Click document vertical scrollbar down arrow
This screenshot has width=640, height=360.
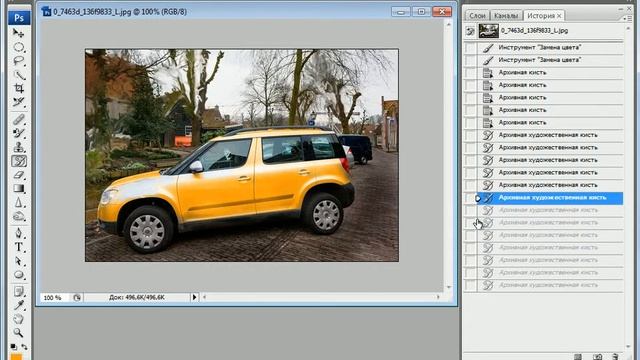(449, 287)
